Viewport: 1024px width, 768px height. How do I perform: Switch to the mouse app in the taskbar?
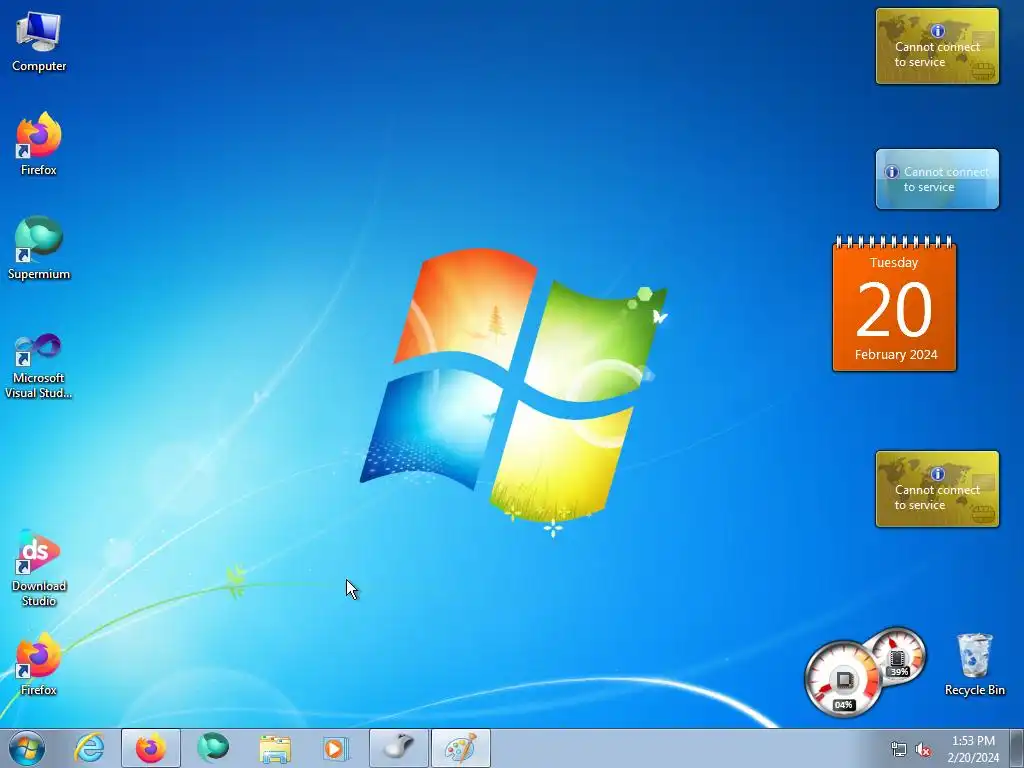399,748
